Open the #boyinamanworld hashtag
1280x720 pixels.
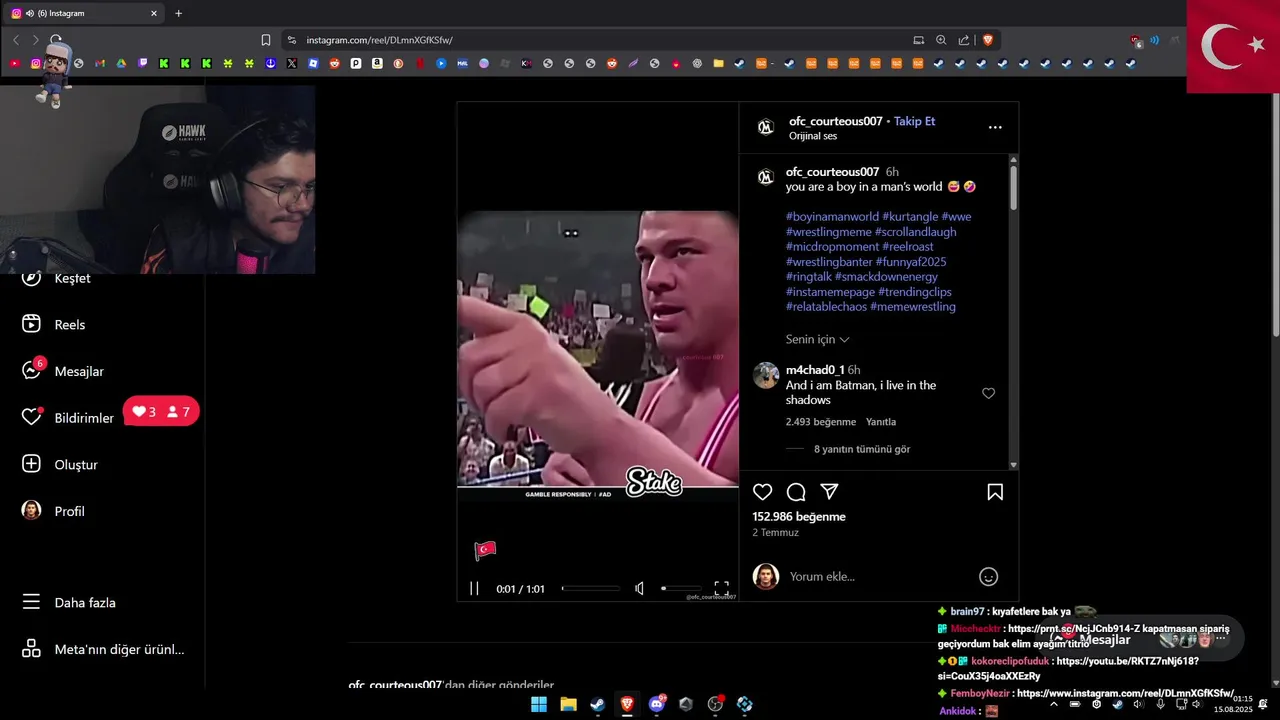point(832,216)
